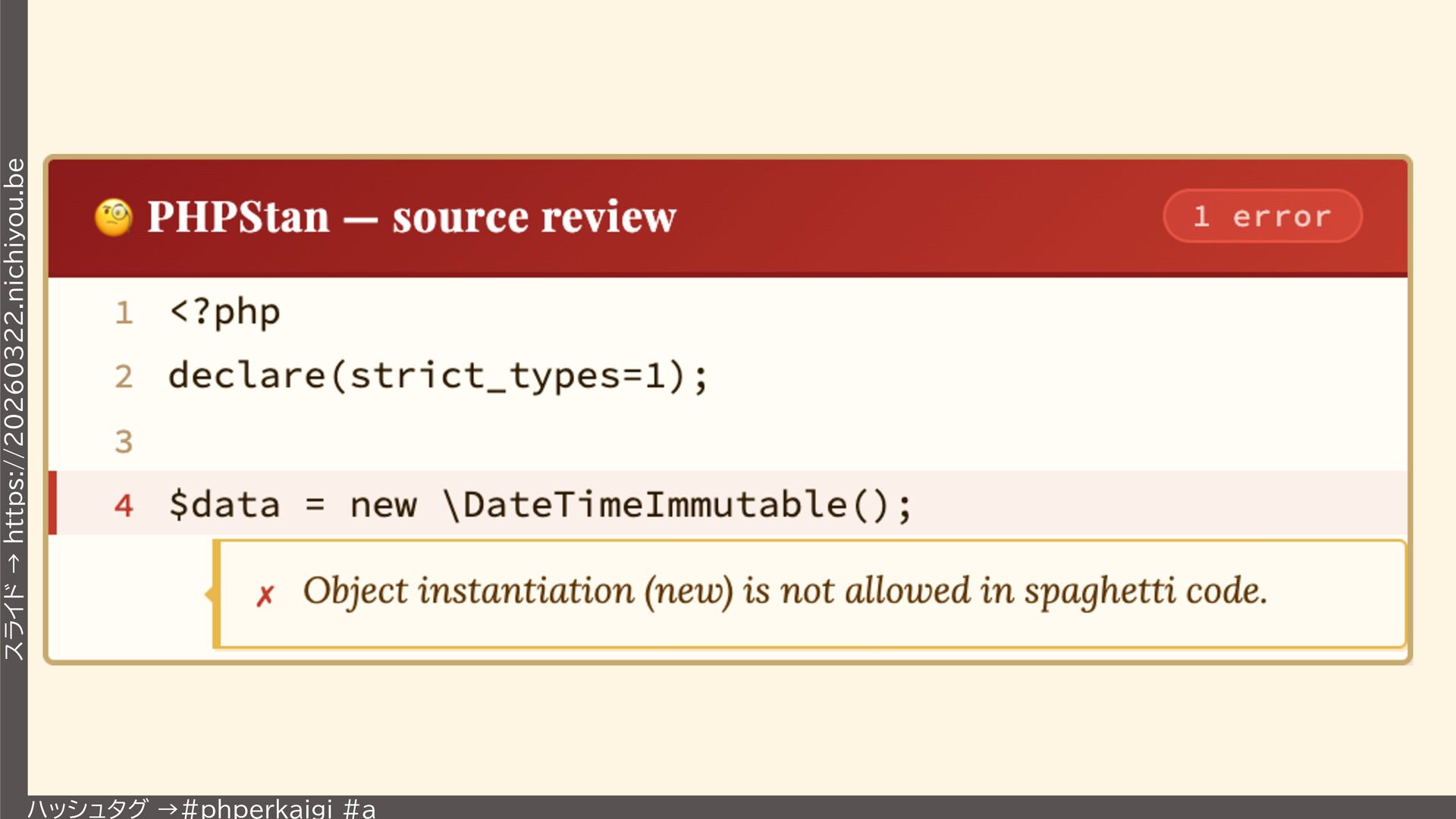1456x819 pixels.
Task: Click the #phperkaigi hashtag text
Action: pyautogui.click(x=257, y=808)
